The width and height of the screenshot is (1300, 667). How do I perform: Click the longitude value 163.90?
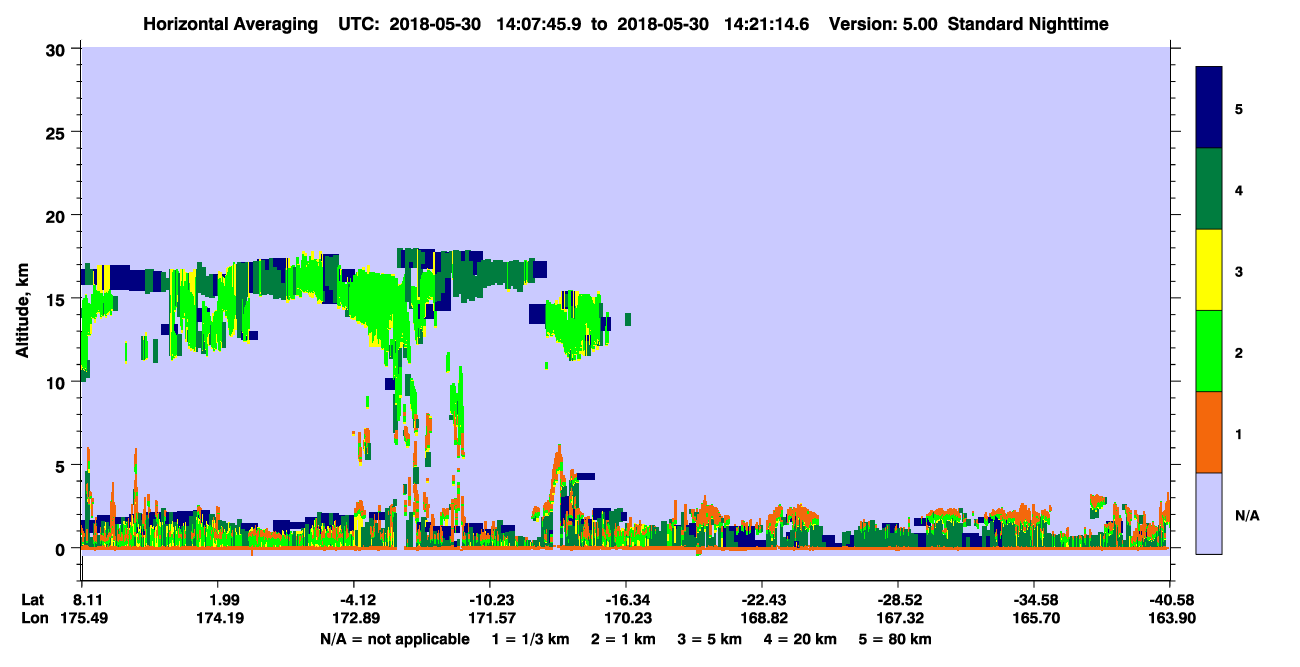pos(1170,619)
